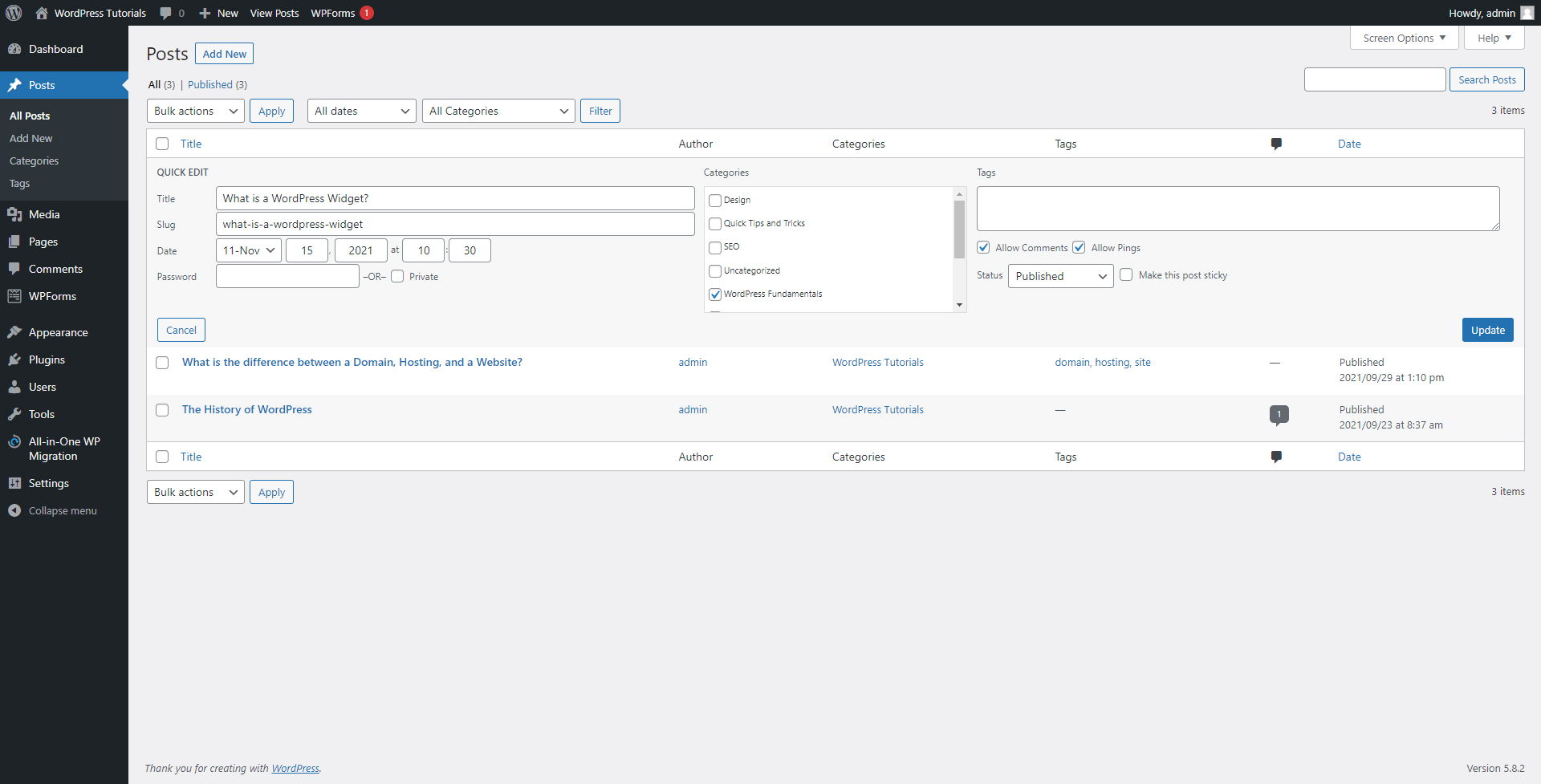The image size is (1541, 784).
Task: Open Tags submenu item
Action: click(20, 183)
